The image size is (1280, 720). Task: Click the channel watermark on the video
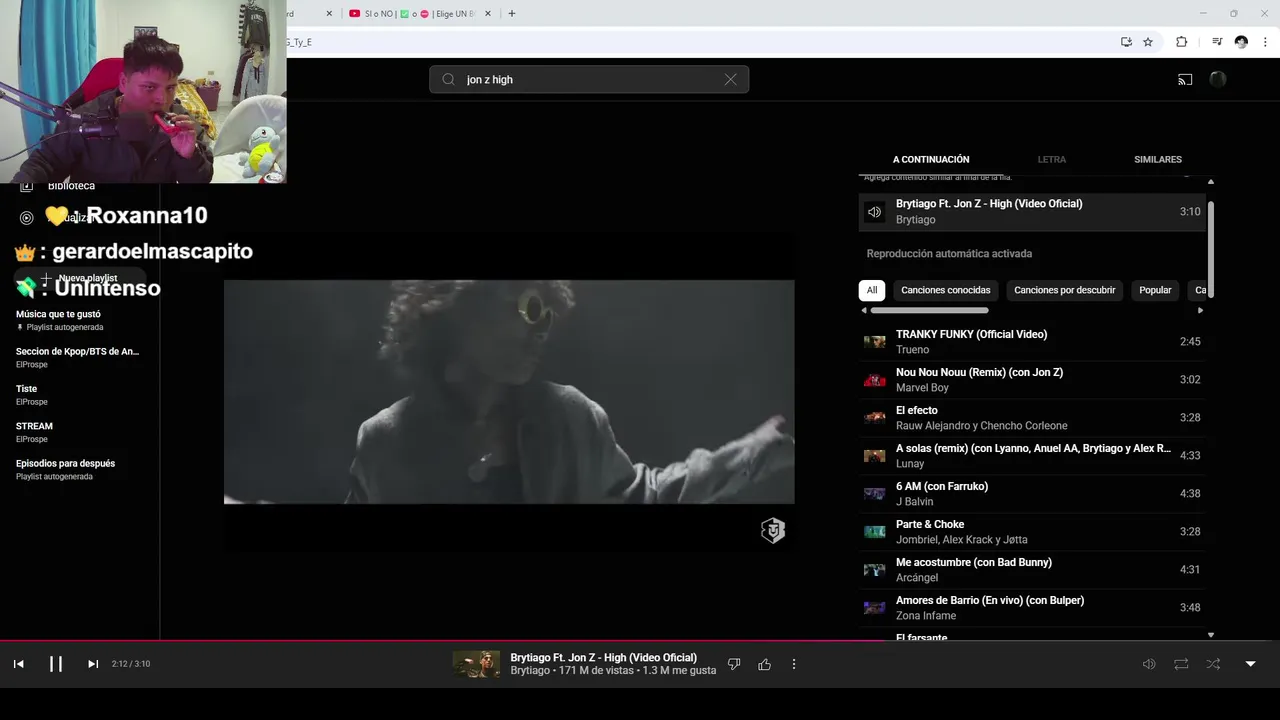click(773, 531)
